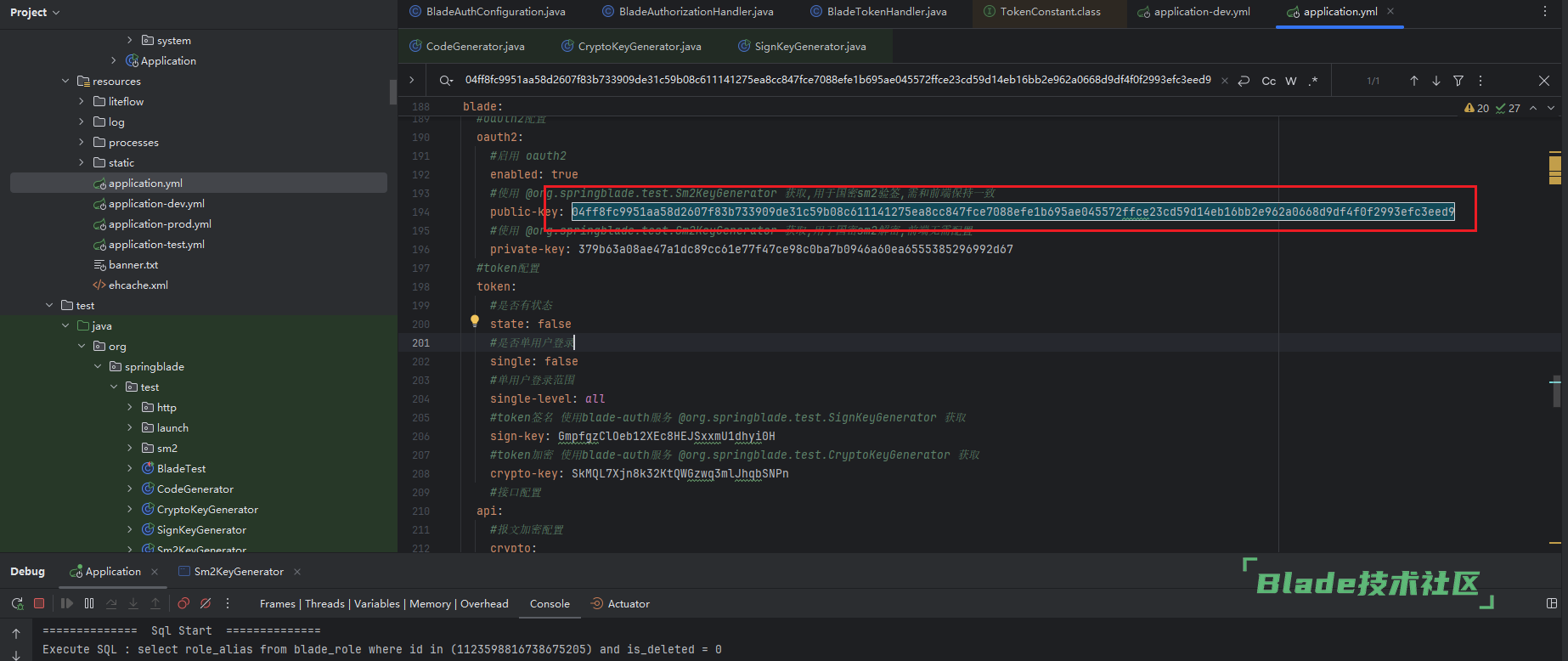Select CryptoKeyGenerator in project tree
This screenshot has height=661, width=1568.
(x=207, y=510)
